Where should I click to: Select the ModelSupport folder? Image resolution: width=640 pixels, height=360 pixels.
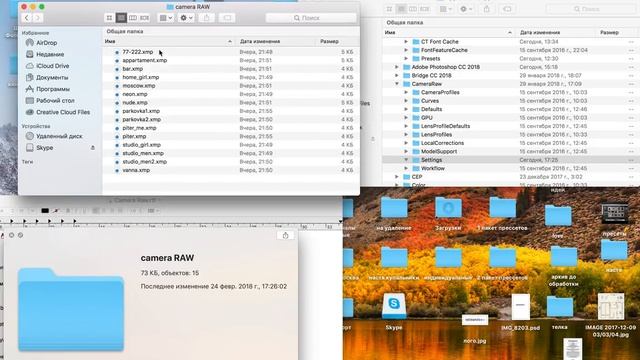click(x=439, y=151)
